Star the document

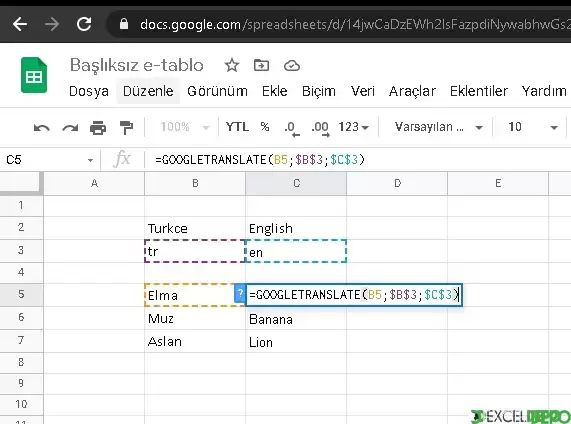coord(232,66)
